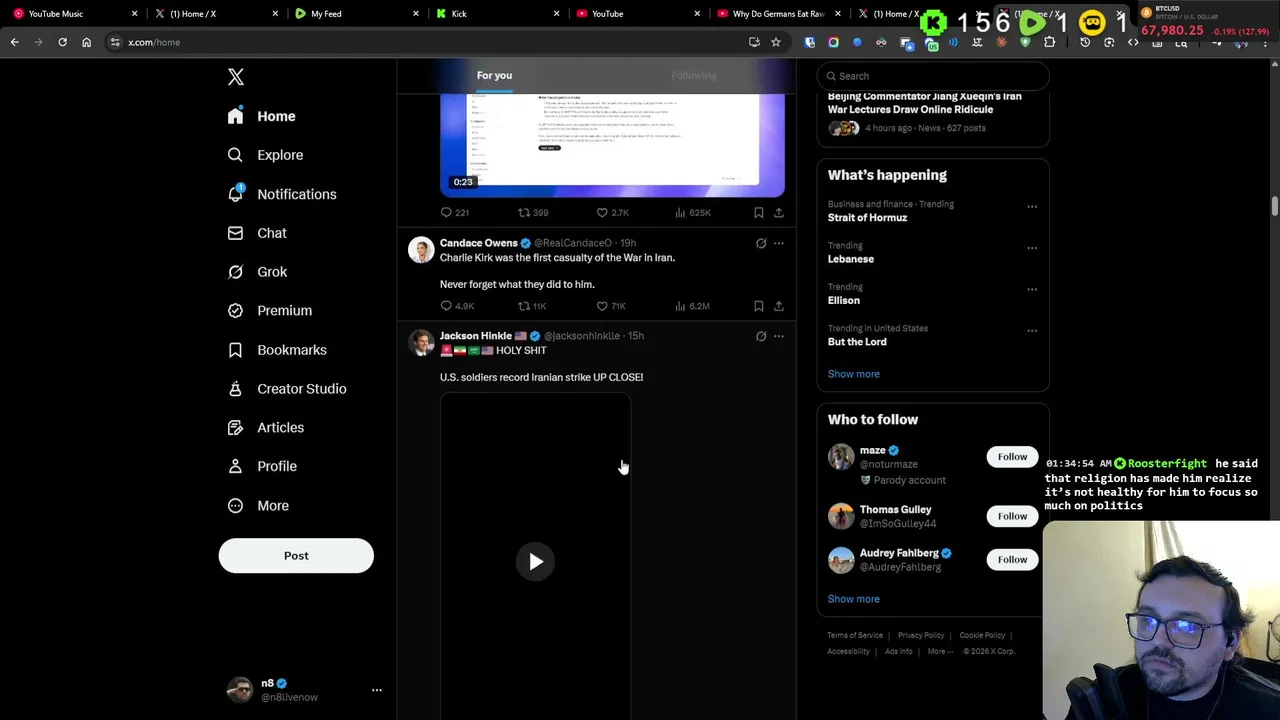Viewport: 1280px width, 720px height.
Task: Click the x.com/home address bar
Action: point(430,42)
